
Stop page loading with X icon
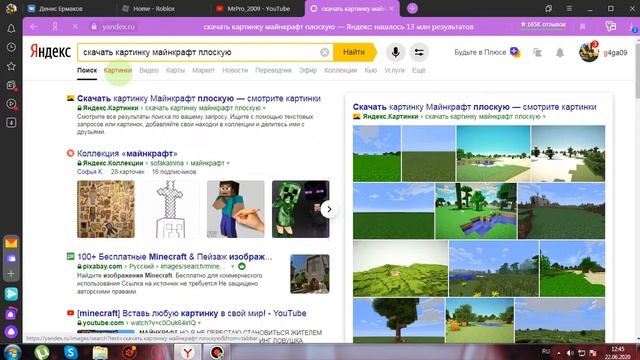pyautogui.click(x=75, y=27)
